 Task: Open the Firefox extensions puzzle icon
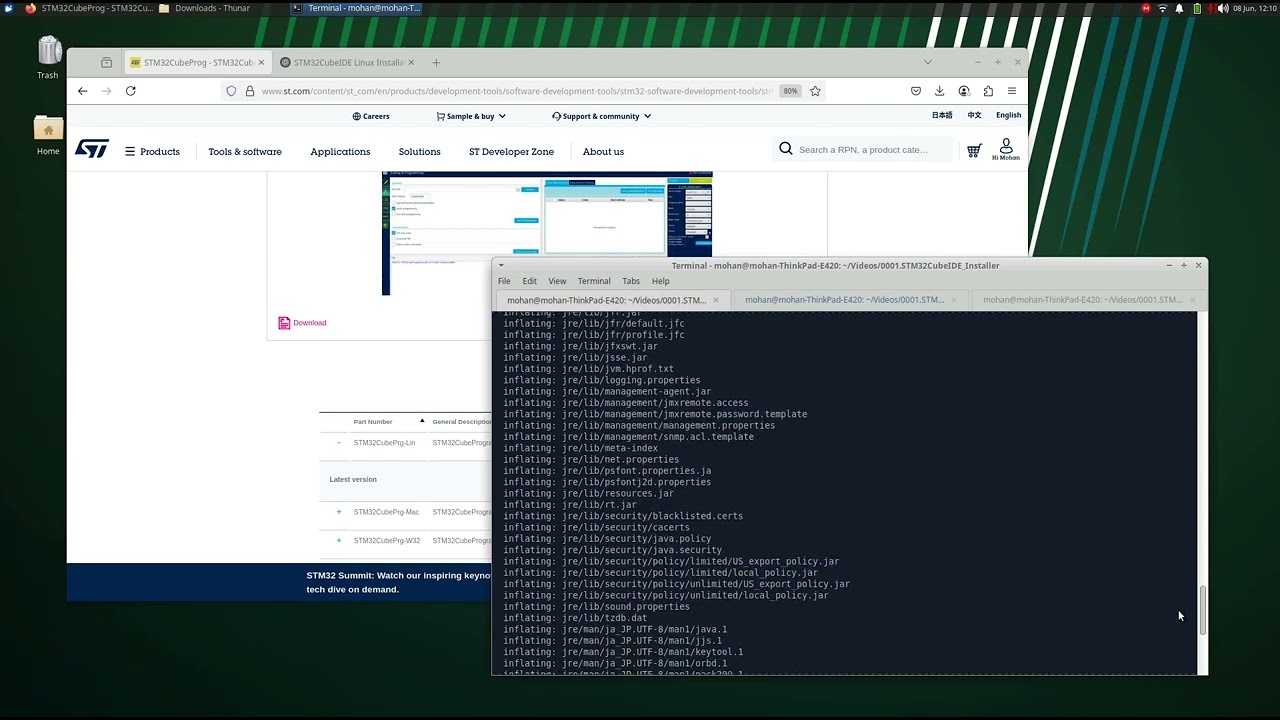[x=988, y=91]
